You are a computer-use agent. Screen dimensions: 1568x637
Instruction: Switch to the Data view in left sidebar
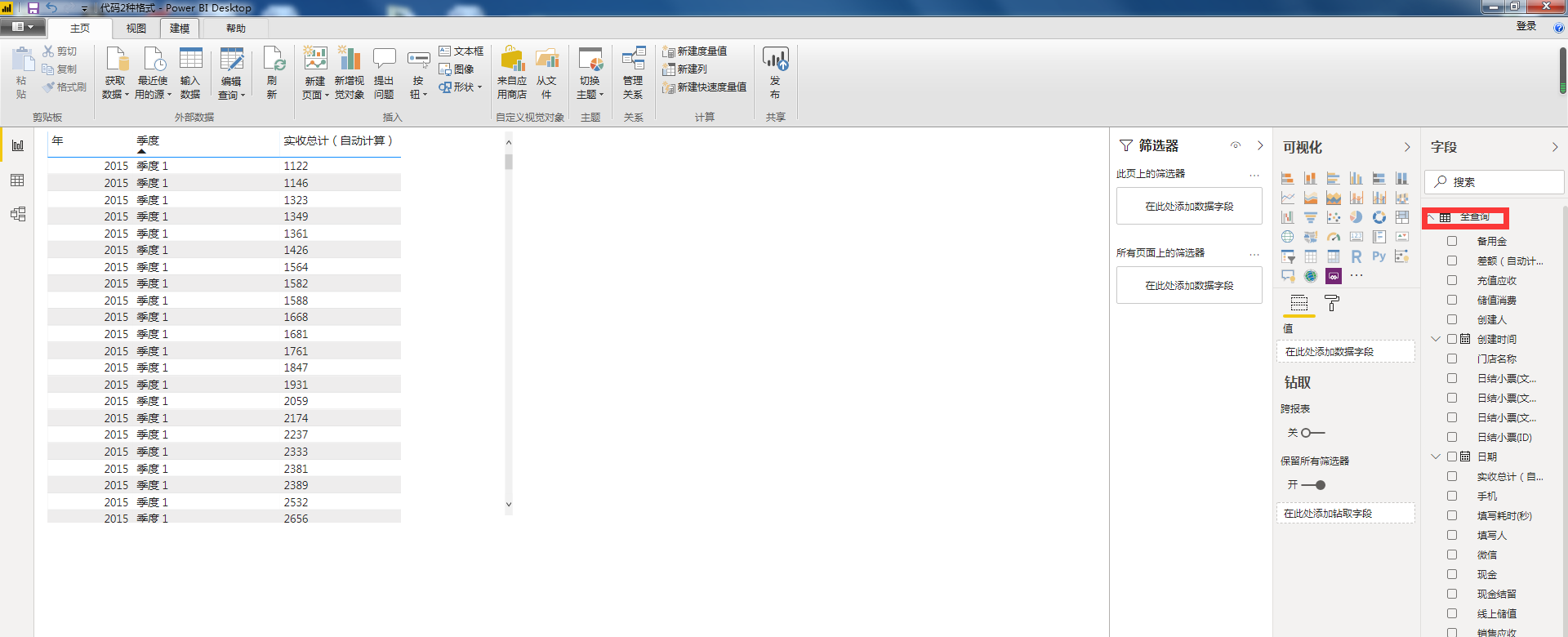(x=17, y=180)
